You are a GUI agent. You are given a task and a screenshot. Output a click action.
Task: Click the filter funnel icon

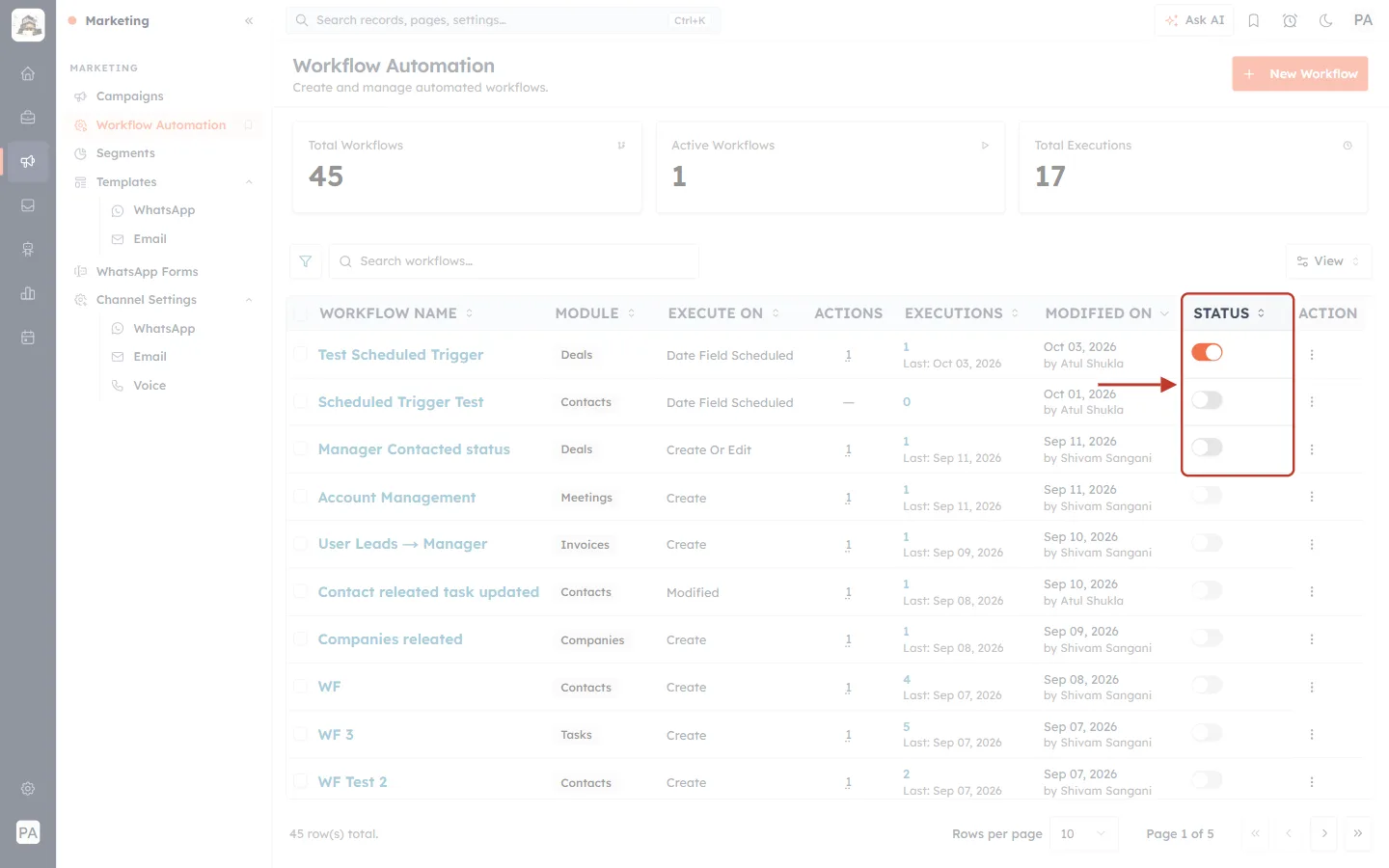tap(306, 261)
